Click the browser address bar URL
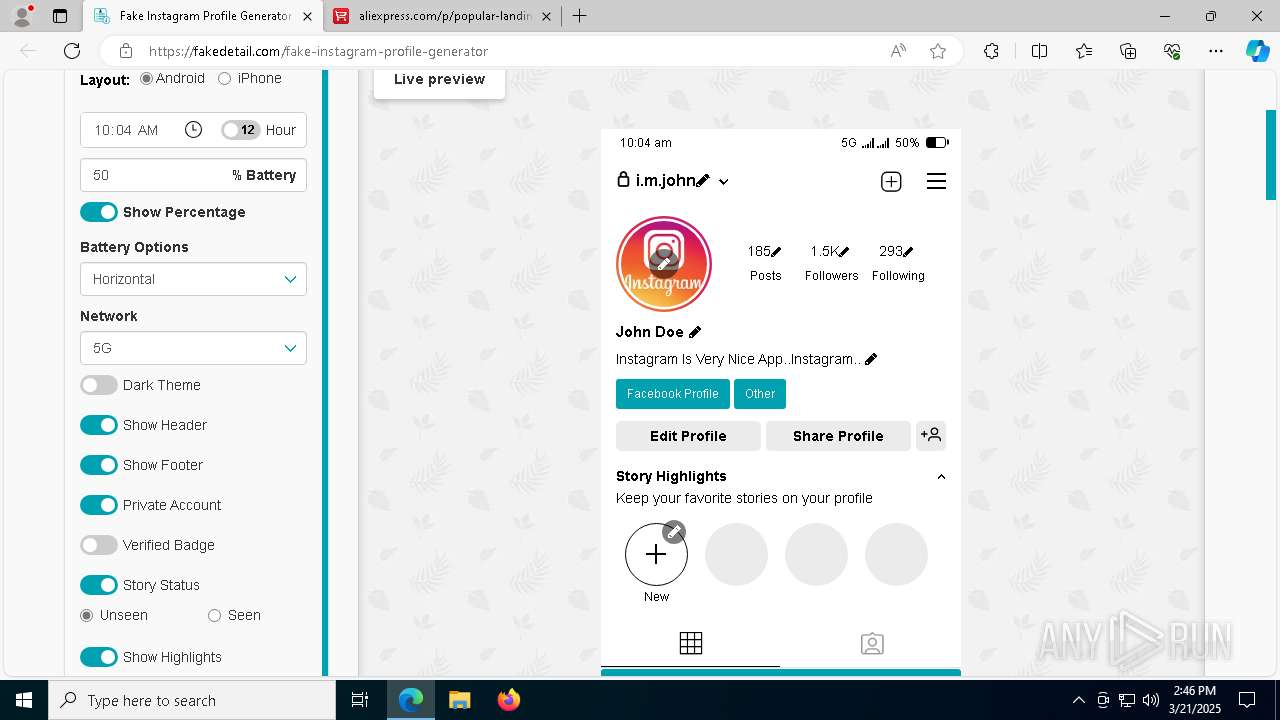 pos(318,51)
